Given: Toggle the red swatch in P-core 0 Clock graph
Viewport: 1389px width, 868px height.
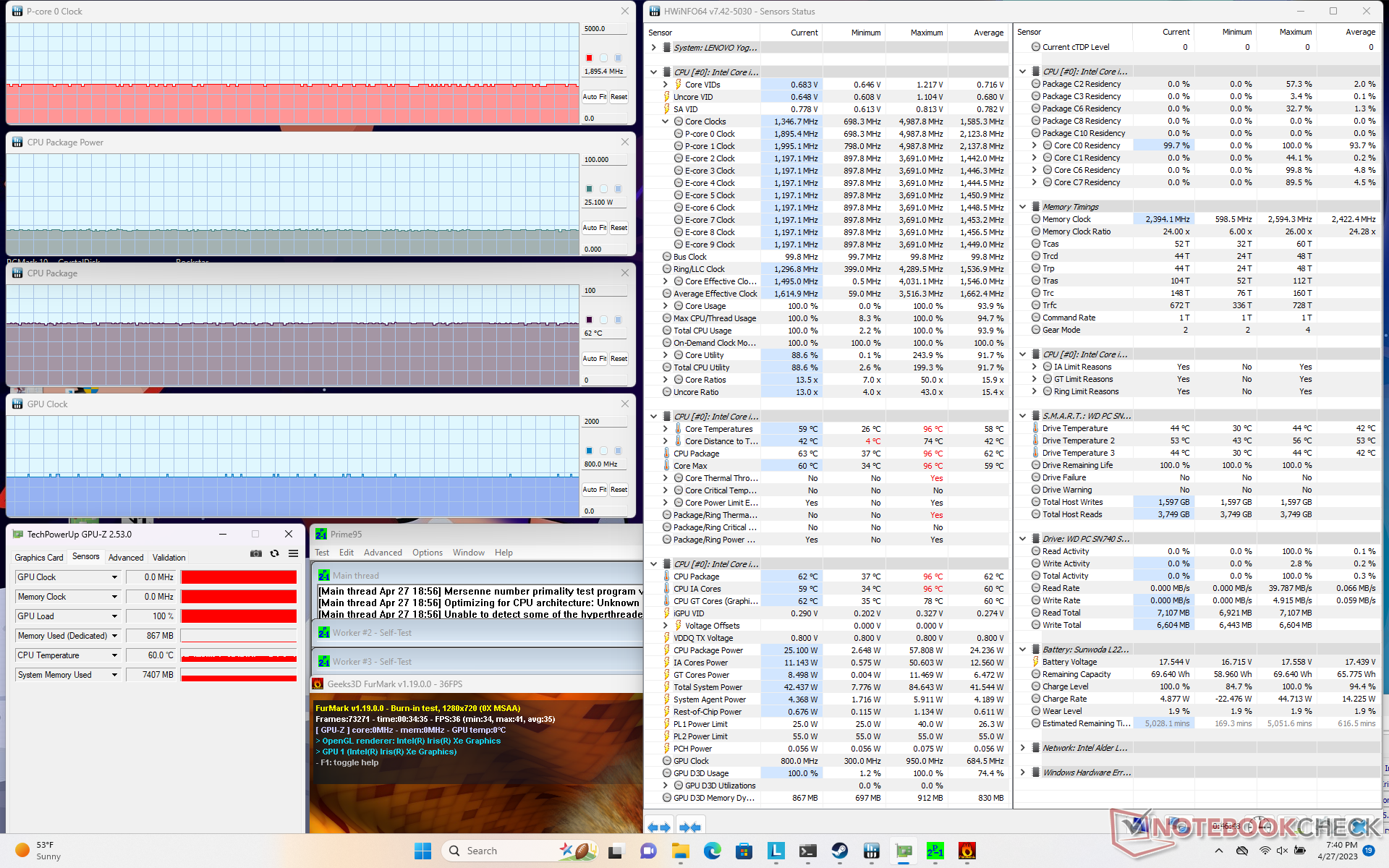Looking at the screenshot, I should pos(589,58).
